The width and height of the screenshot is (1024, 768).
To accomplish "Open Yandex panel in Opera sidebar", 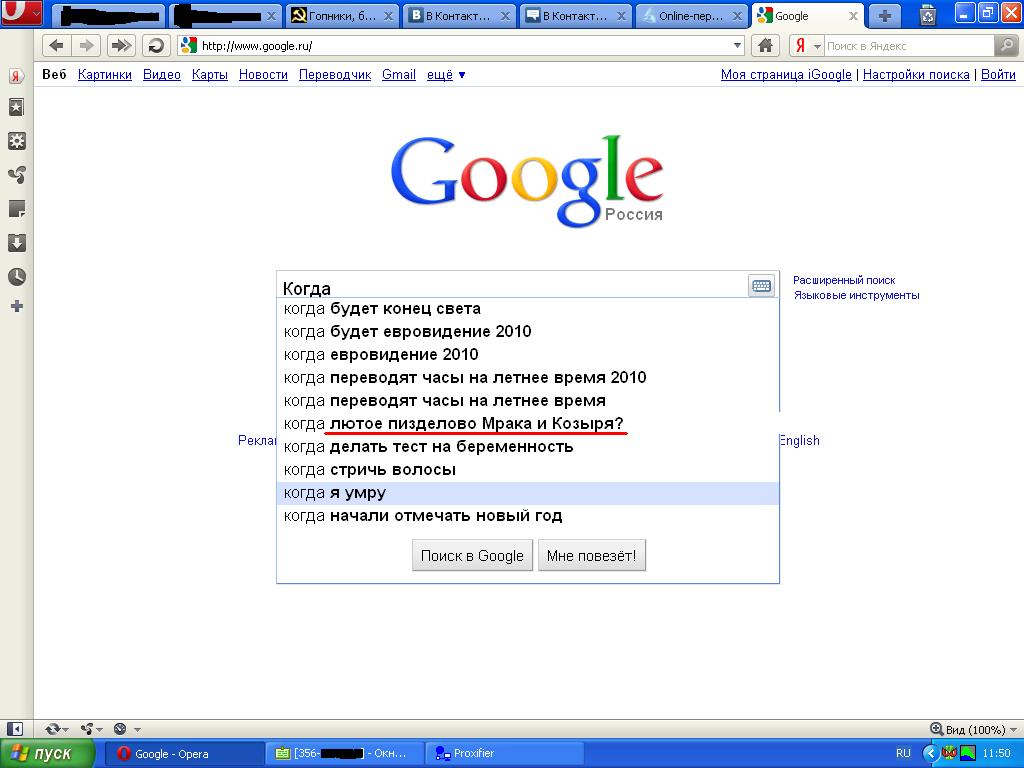I will 16,76.
